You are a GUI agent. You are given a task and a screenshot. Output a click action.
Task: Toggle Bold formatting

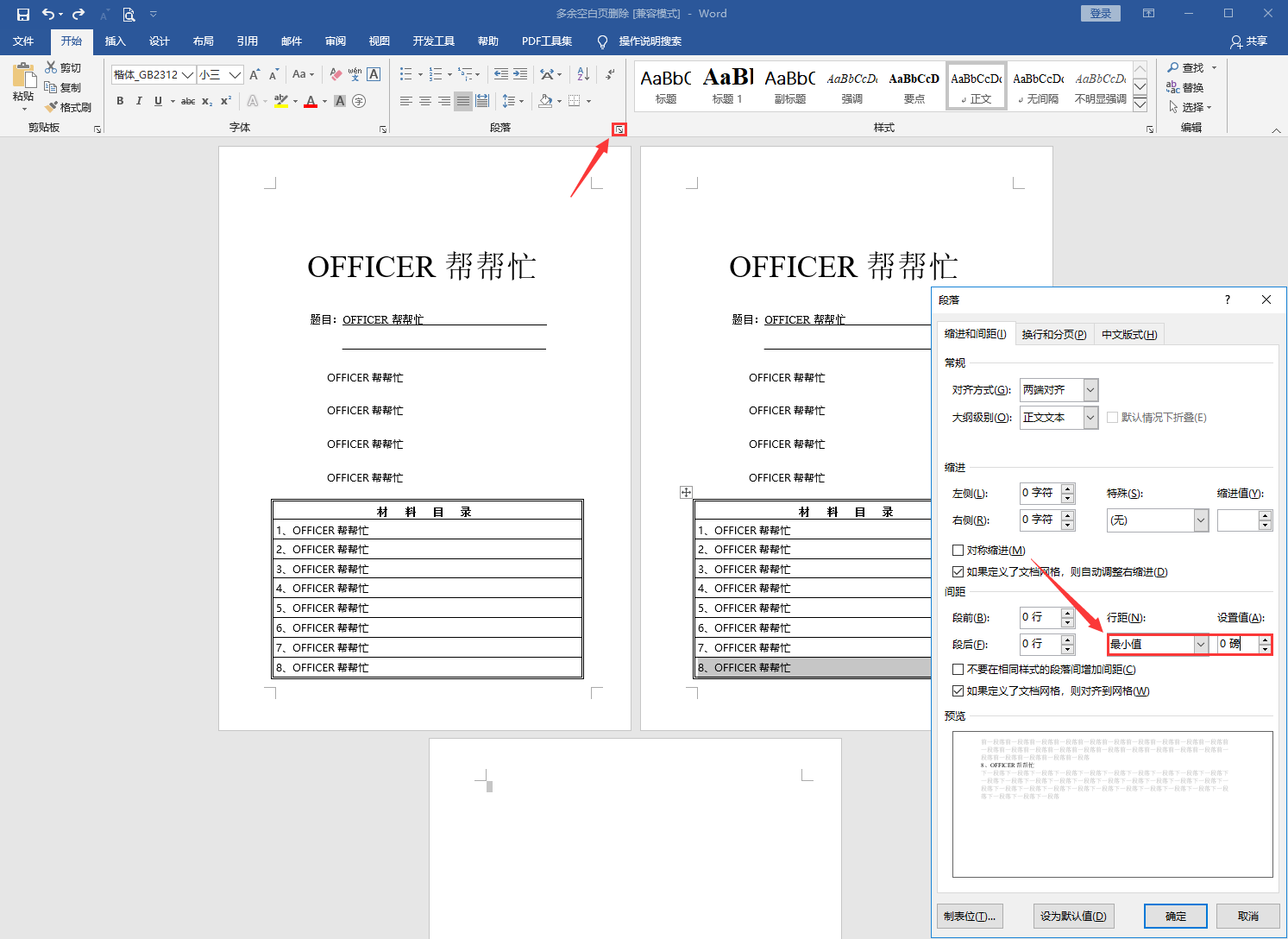[x=120, y=101]
